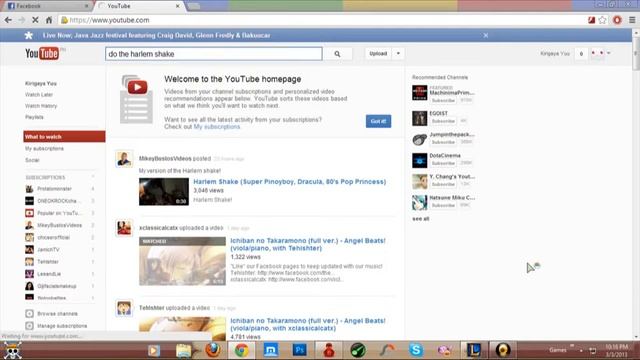Screen dimensions: 640x360
Task: Subscribe to Jumpinthepack channel
Action: 443,142
